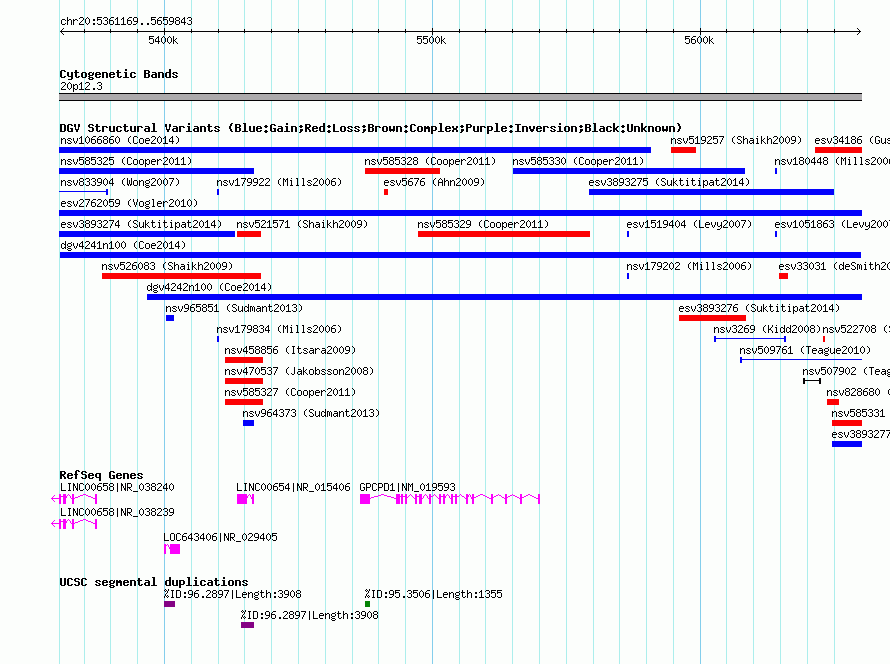
Task: Click the nsv179922 (Mills2006) label
Action: tap(279, 182)
